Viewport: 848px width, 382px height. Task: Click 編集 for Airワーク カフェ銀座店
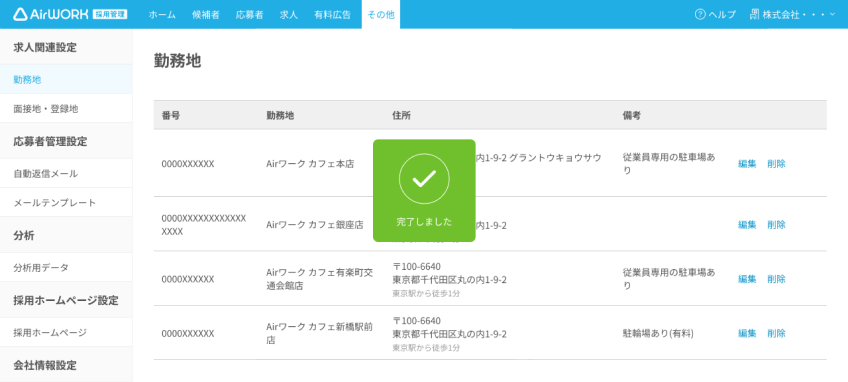[747, 225]
